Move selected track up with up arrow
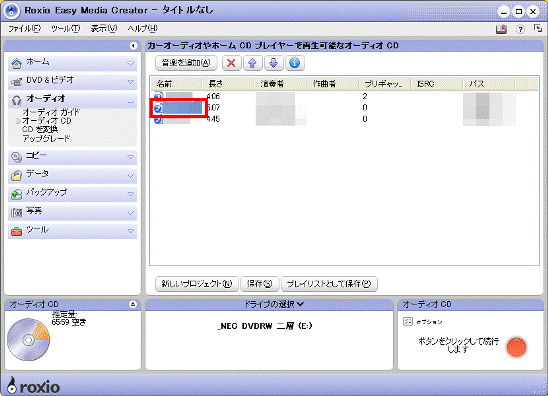This screenshot has height=396, width=548. 252,63
